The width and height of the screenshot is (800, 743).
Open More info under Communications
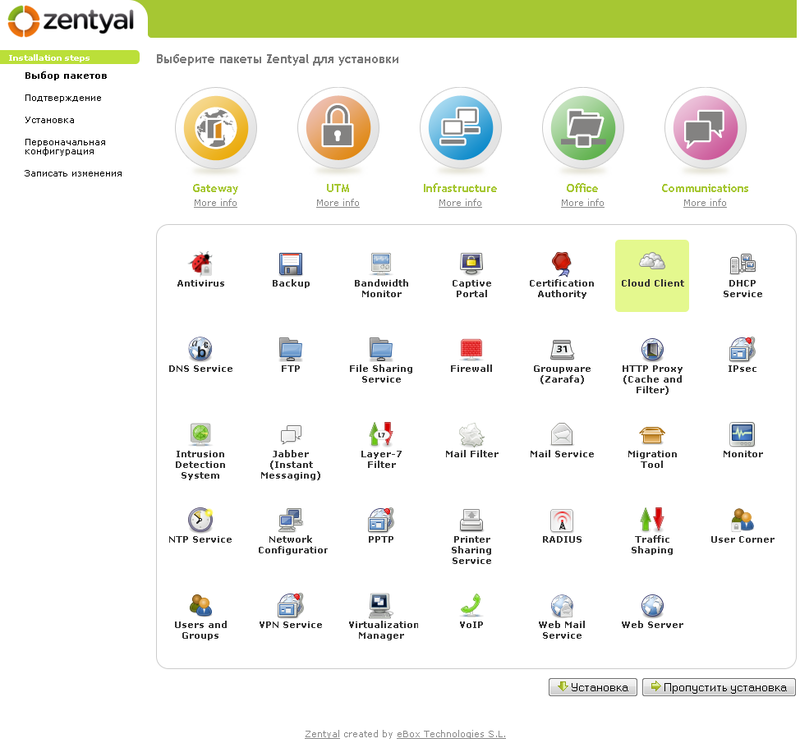[705, 203]
